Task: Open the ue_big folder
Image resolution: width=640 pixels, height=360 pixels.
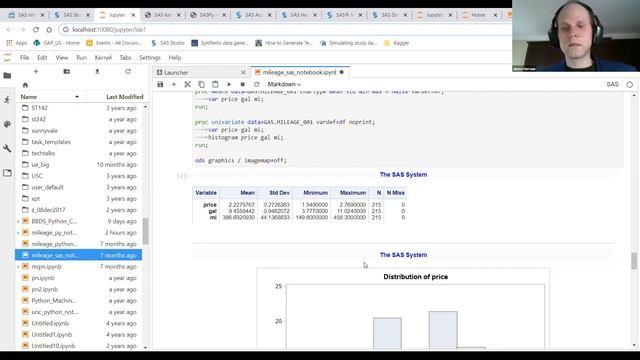Action: pos(79,164)
